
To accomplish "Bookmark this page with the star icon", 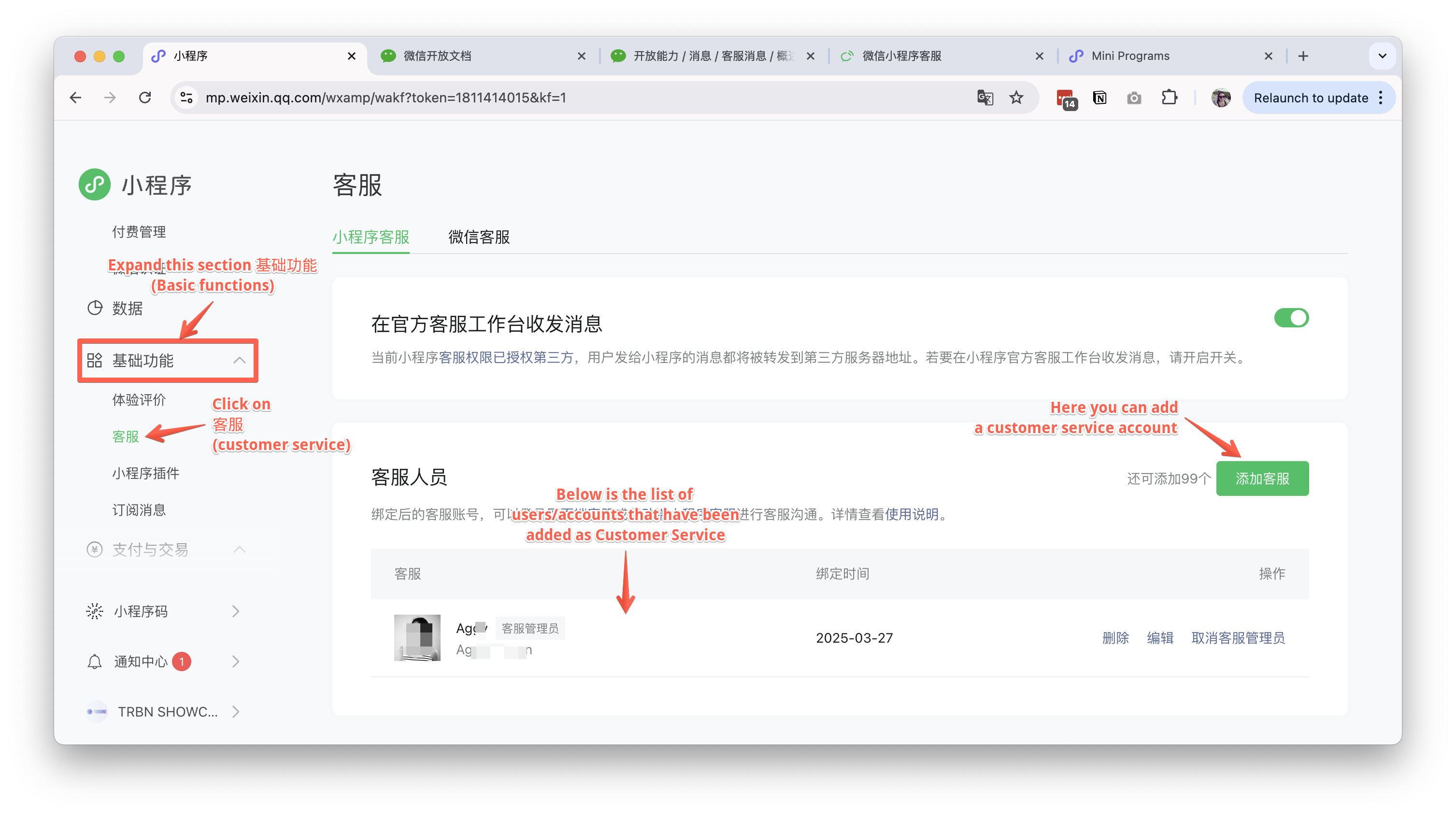I will (x=1016, y=98).
